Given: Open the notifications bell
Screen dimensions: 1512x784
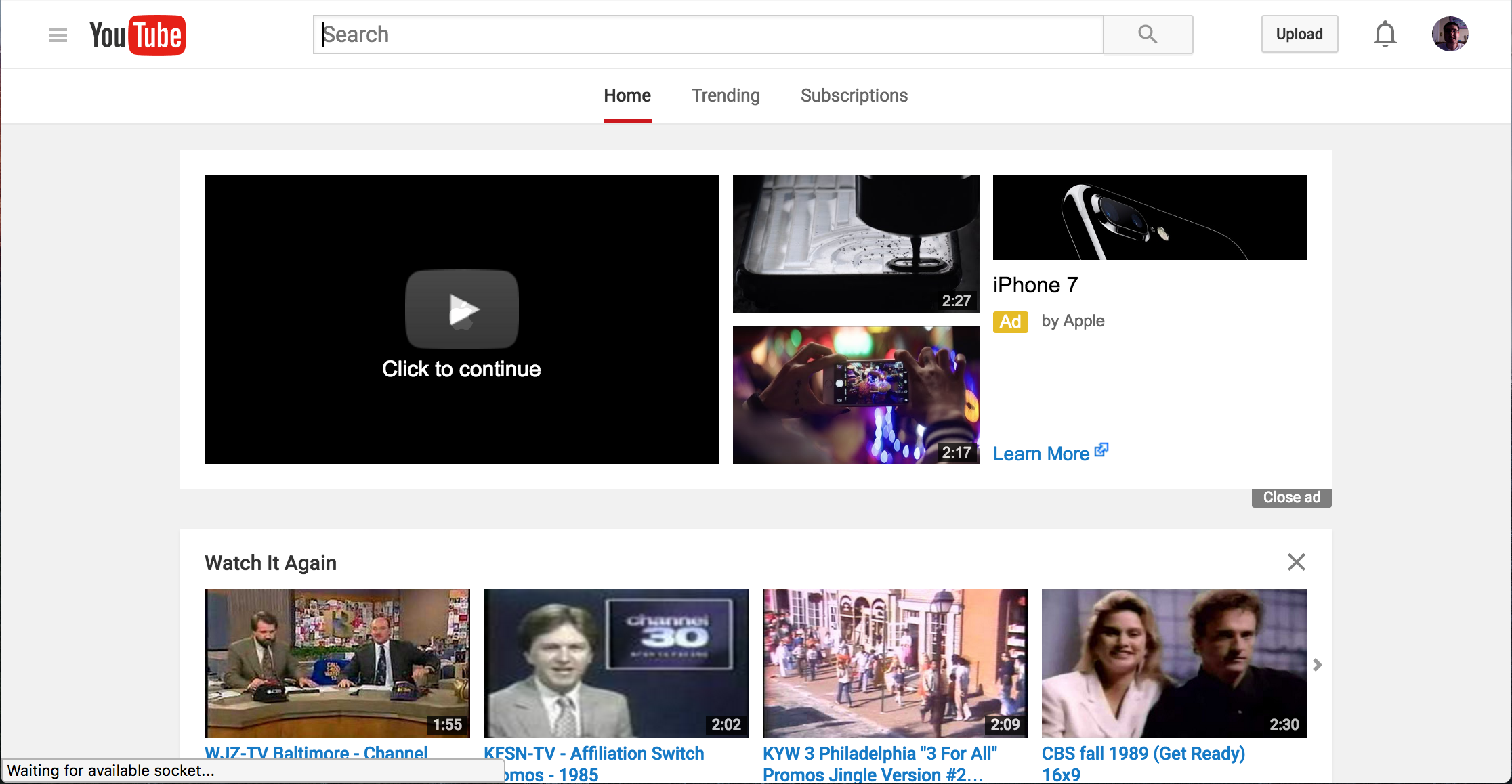Looking at the screenshot, I should [x=1385, y=35].
